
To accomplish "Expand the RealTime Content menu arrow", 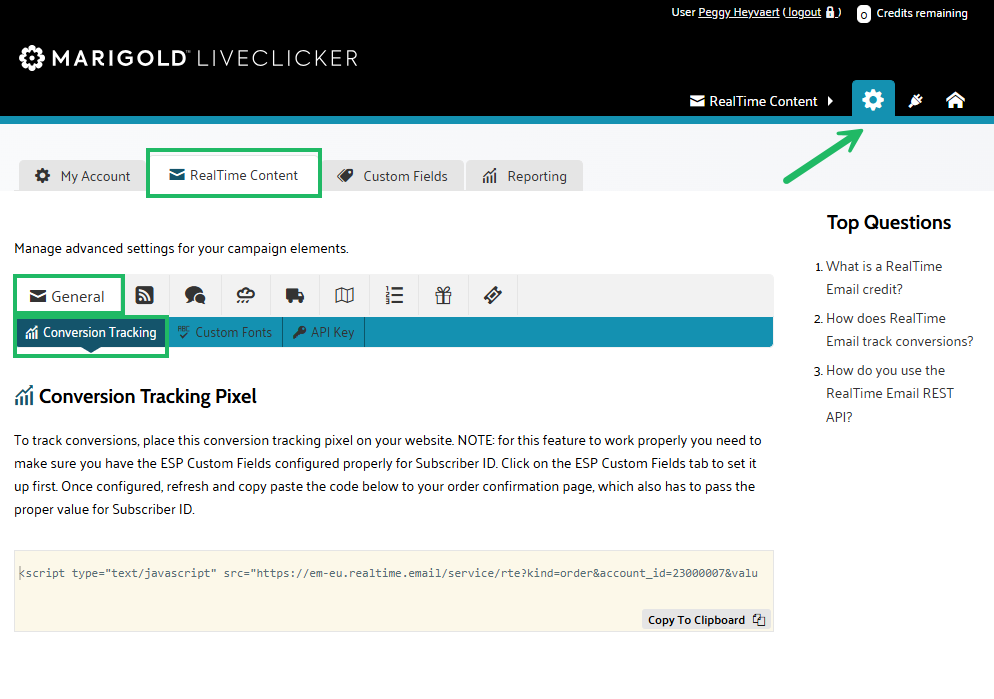I will 829,101.
